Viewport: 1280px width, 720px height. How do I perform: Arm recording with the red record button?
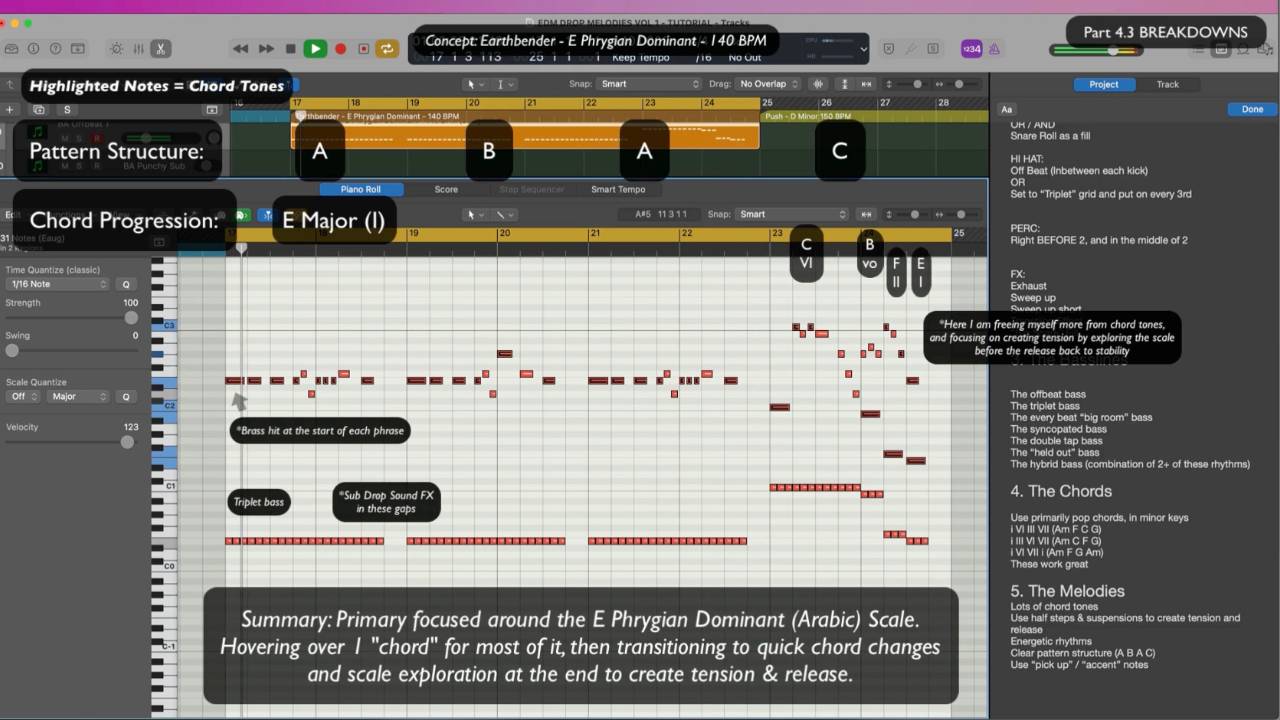340,48
